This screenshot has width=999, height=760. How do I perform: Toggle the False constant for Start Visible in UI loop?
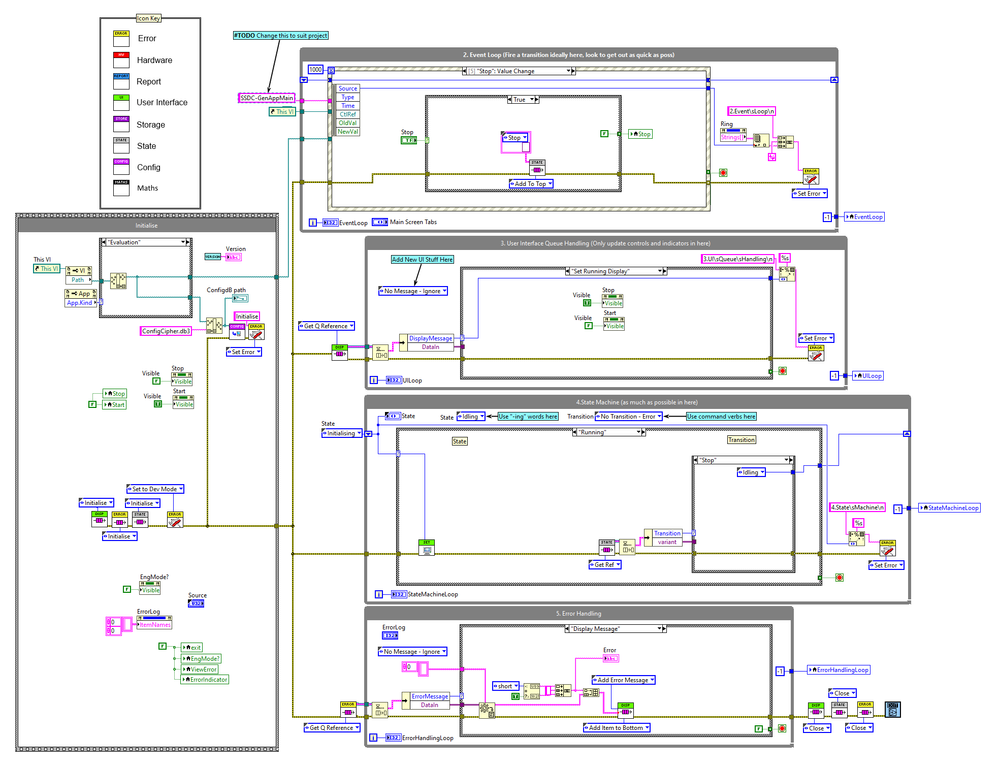tap(587, 325)
